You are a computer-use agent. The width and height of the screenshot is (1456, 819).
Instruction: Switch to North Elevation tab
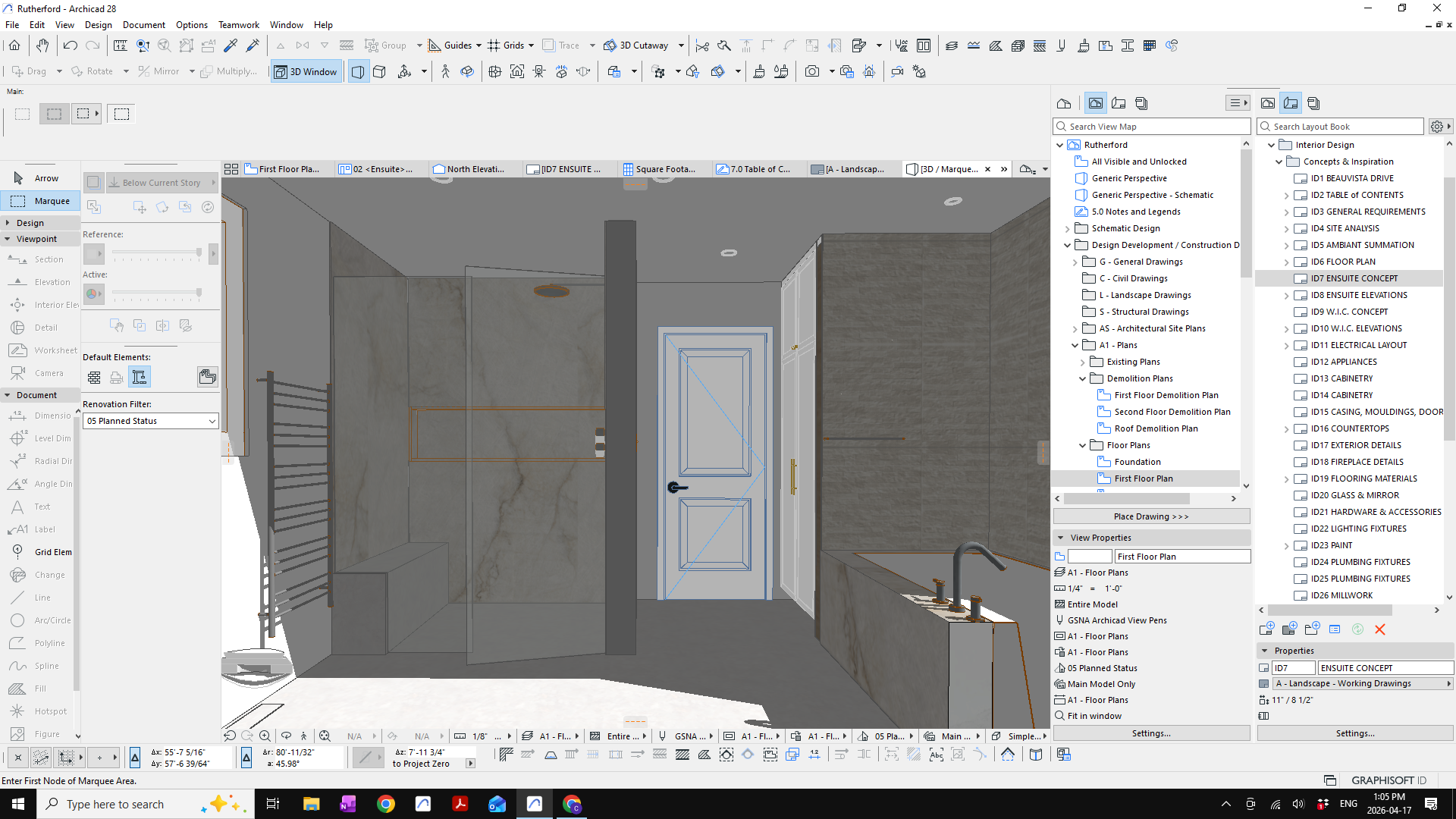[x=469, y=169]
